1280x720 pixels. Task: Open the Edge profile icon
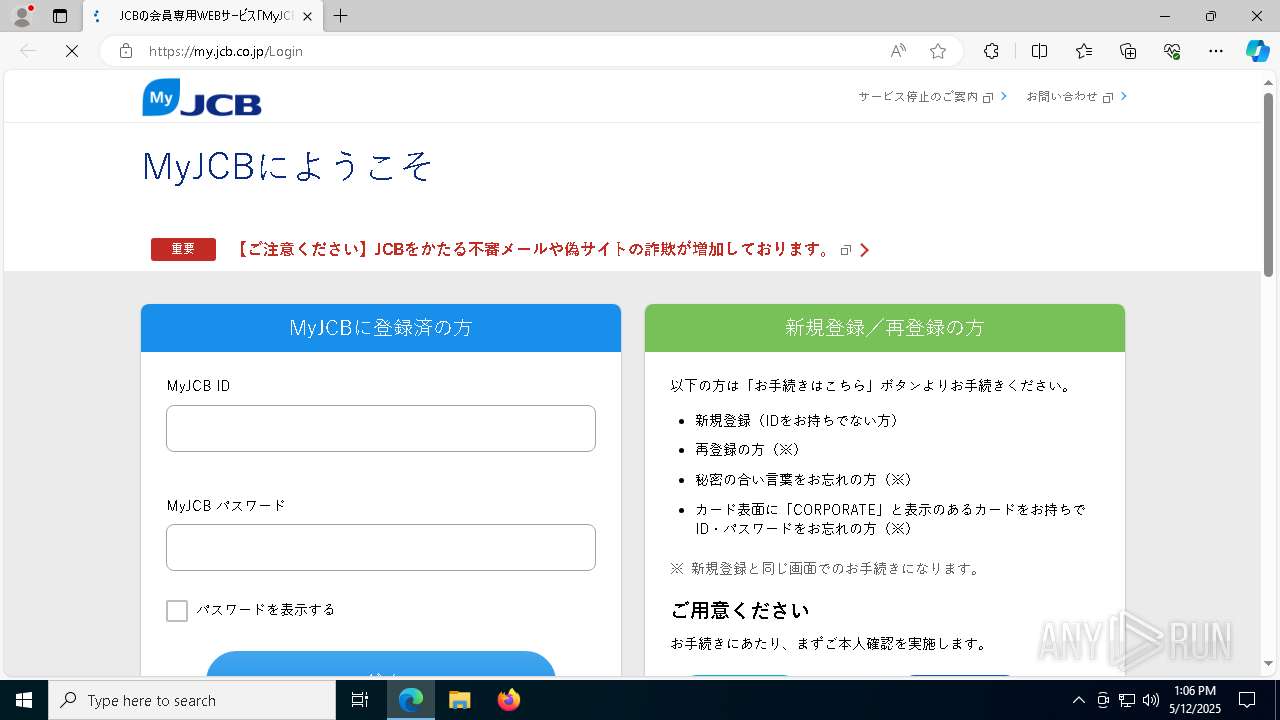coord(21,16)
